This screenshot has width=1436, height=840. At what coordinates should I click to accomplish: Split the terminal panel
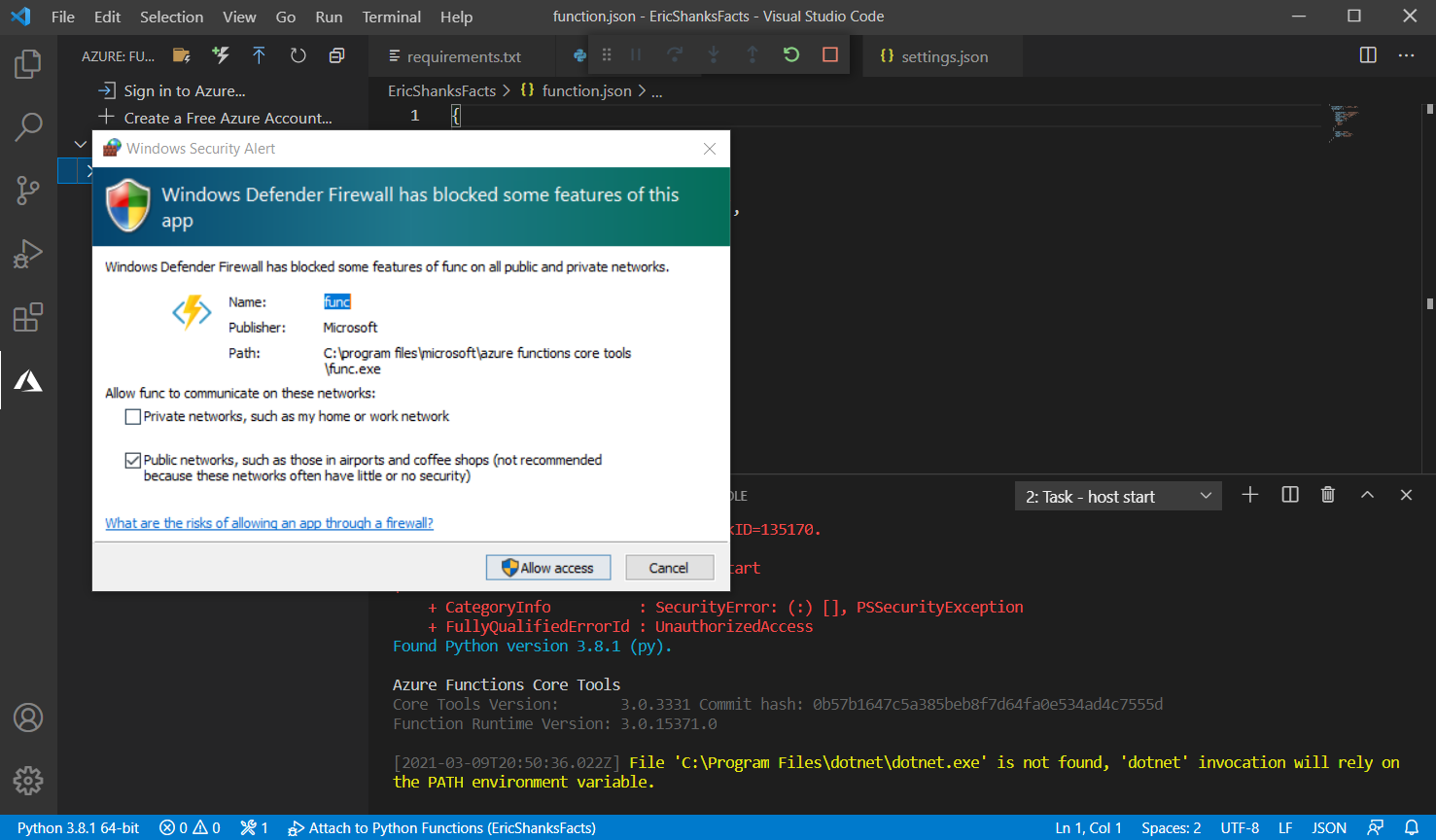(x=1290, y=495)
